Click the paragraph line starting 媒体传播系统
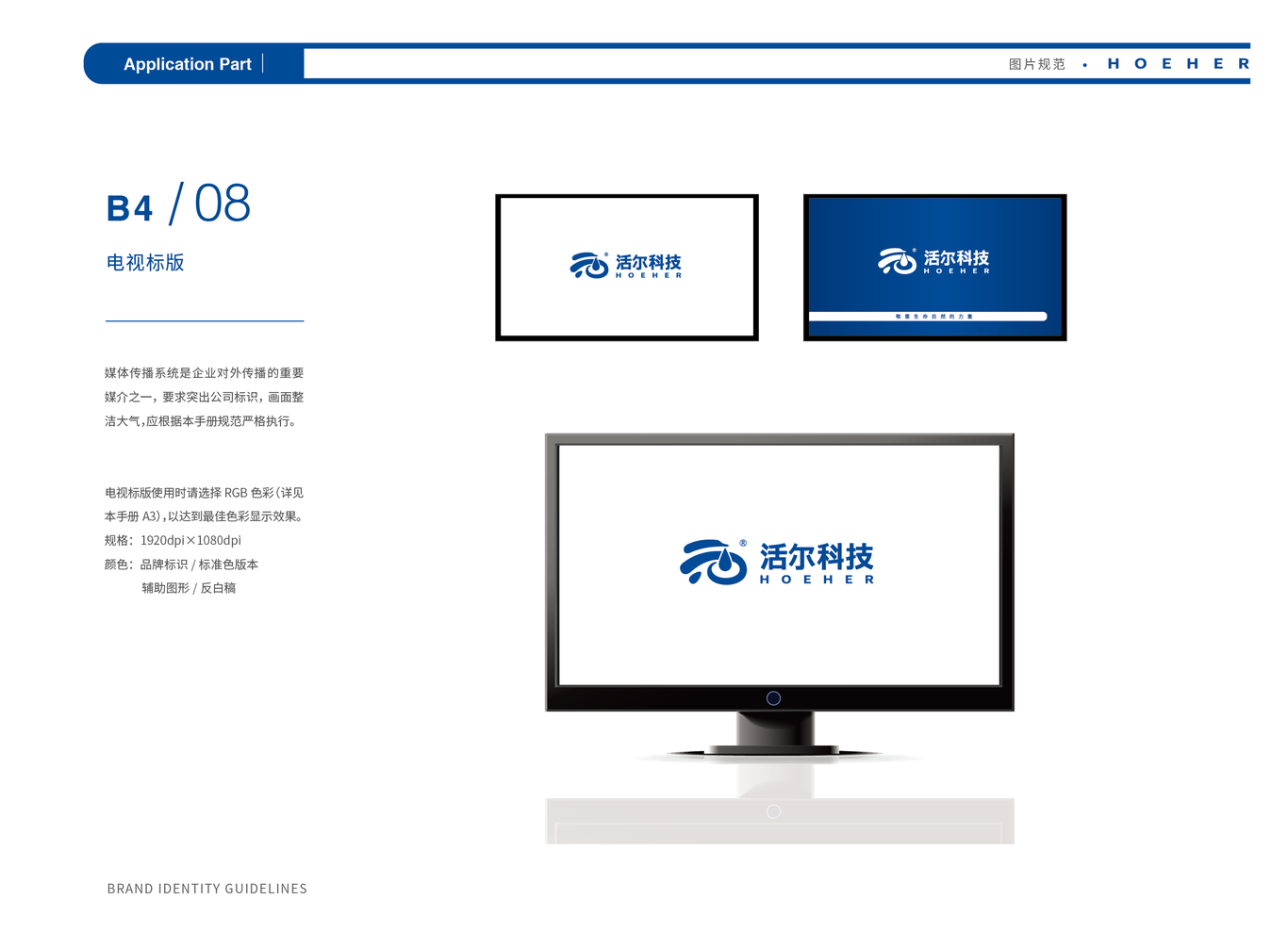The image size is (1288, 949). [x=204, y=373]
